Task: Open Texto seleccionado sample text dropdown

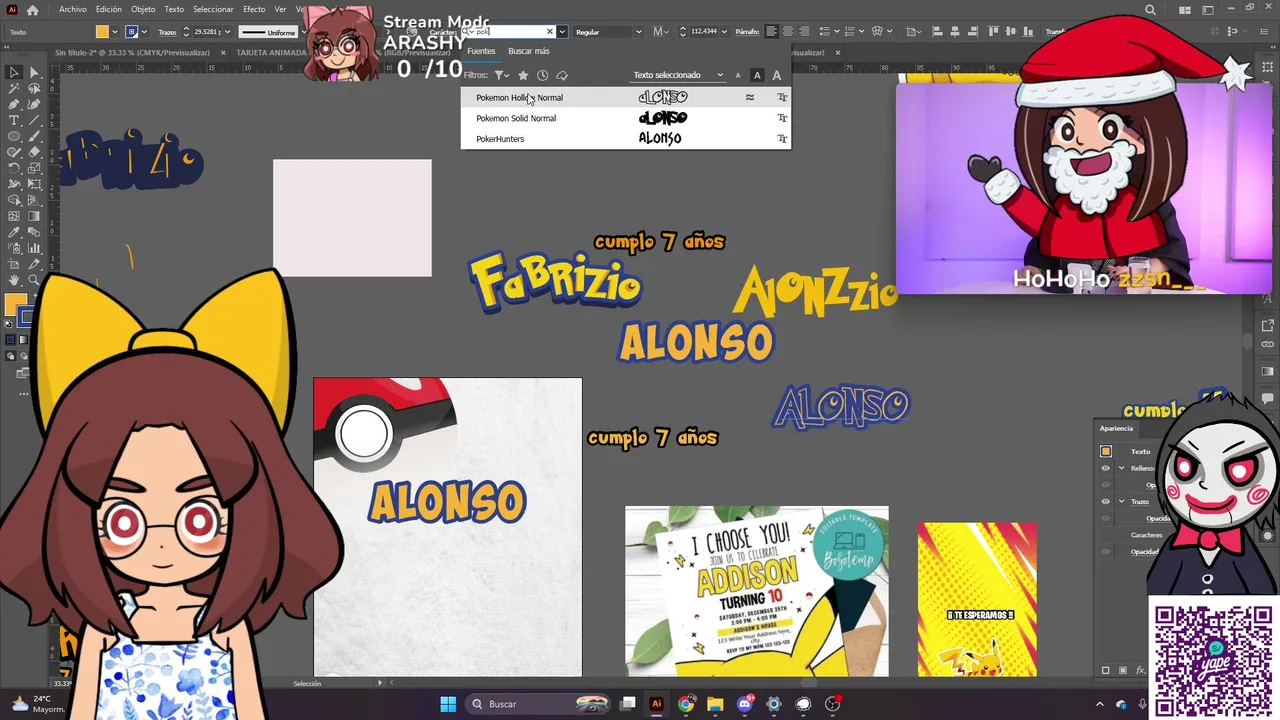Action: (678, 75)
